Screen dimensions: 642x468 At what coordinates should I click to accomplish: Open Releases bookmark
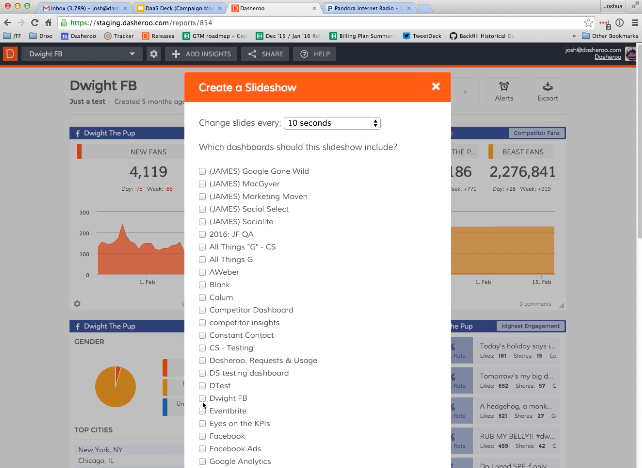(x=158, y=36)
